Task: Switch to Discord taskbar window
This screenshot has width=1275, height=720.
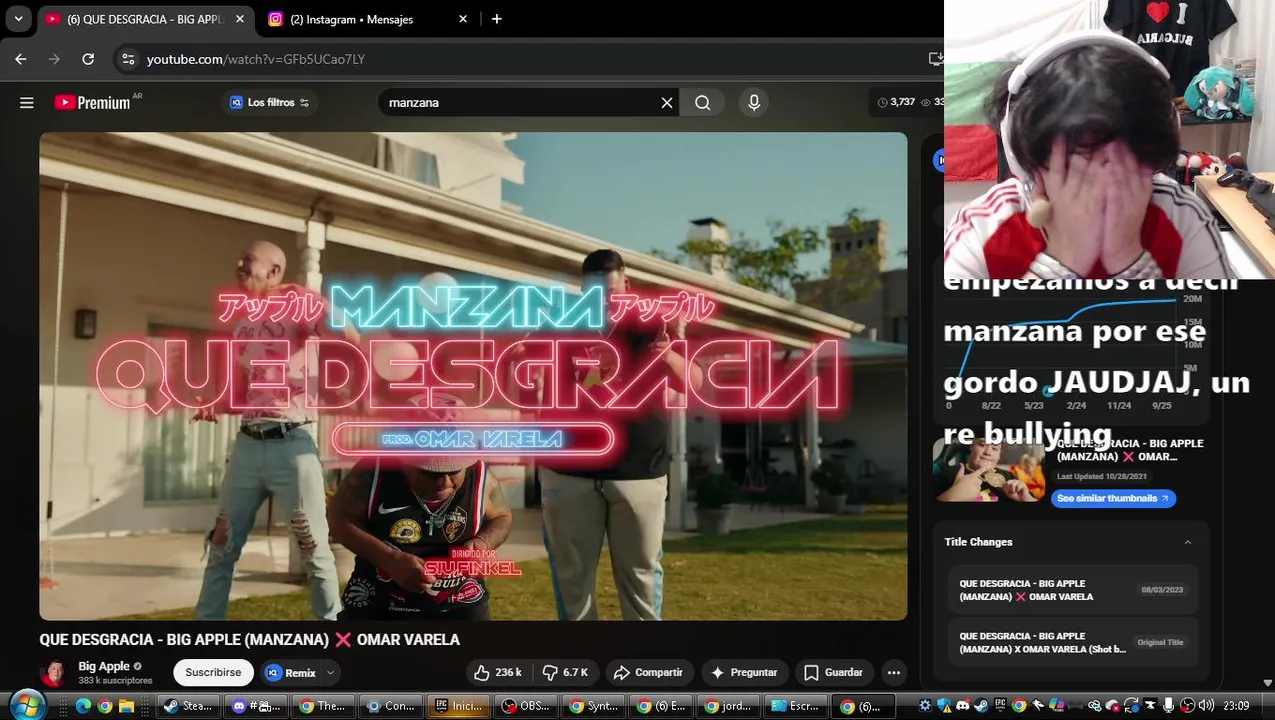Action: pos(255,706)
